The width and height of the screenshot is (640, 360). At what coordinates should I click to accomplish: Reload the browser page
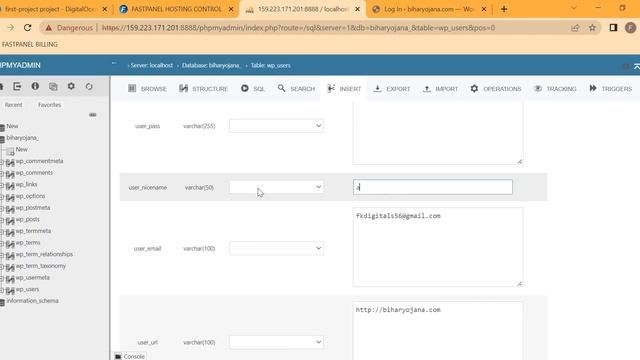click(27, 28)
